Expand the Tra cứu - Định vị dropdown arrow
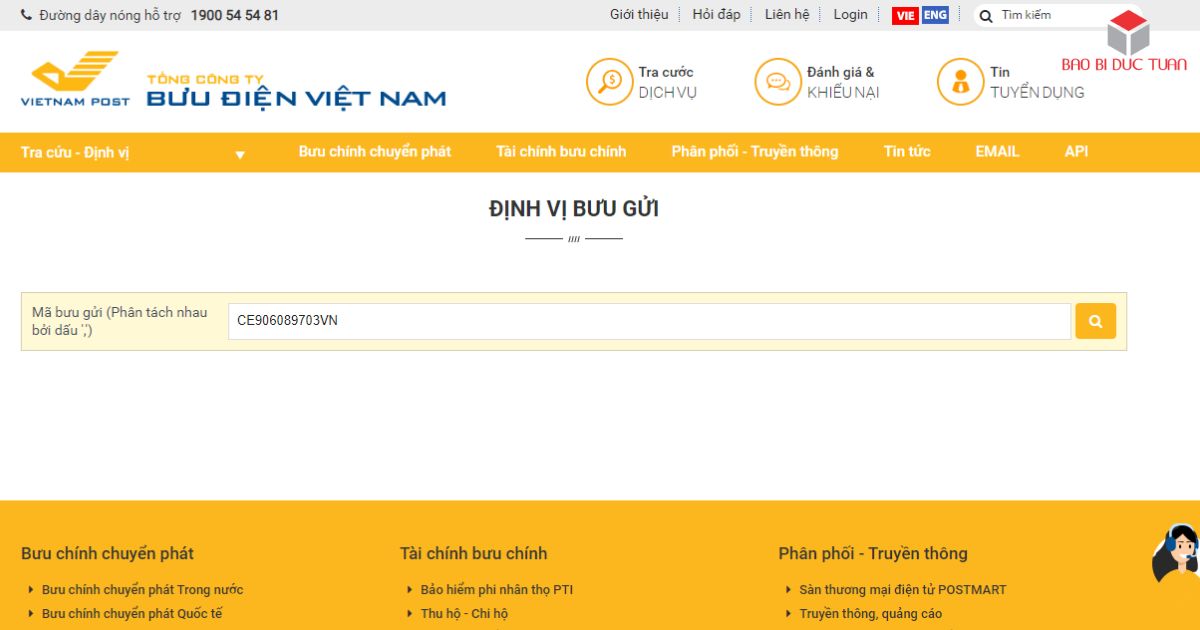 tap(239, 154)
